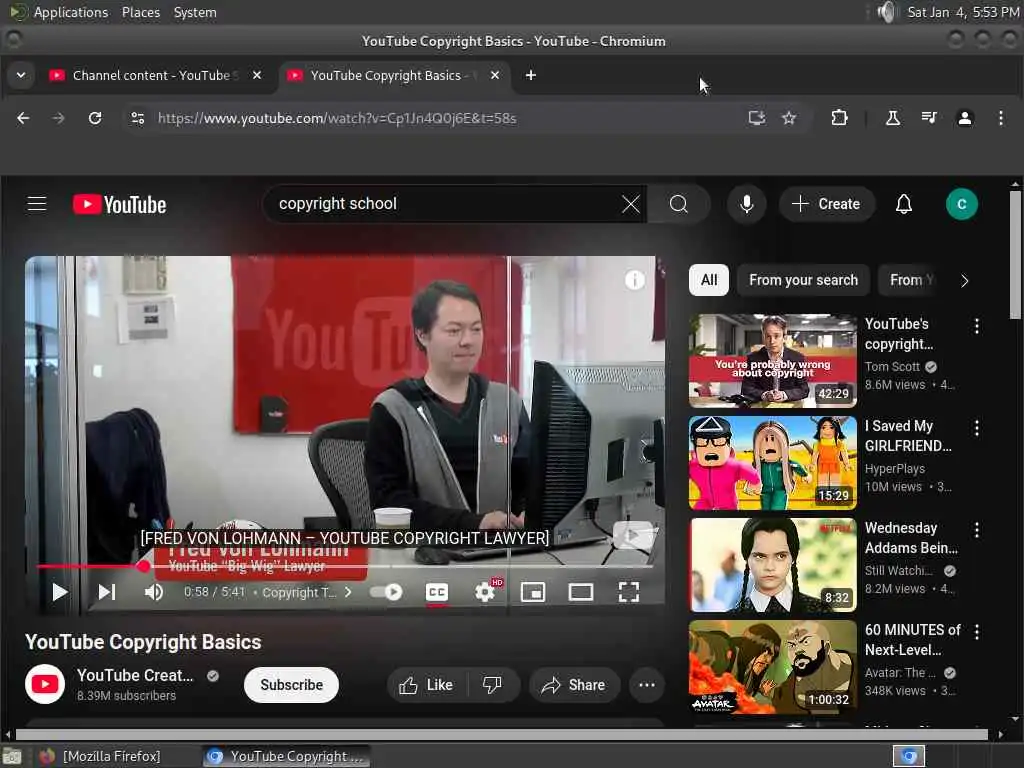The height and width of the screenshot is (768, 1024).
Task: Open Wednesday Addams video thumbnail
Action: click(x=773, y=565)
